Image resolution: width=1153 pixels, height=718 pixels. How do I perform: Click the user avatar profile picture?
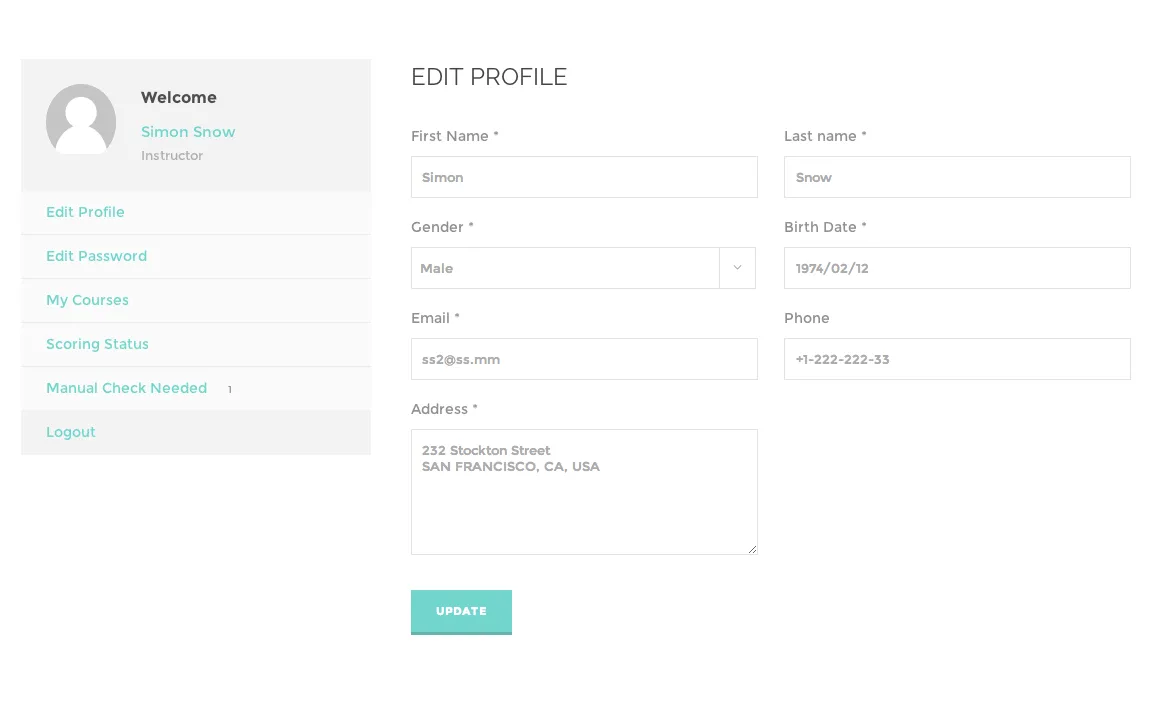pos(81,119)
